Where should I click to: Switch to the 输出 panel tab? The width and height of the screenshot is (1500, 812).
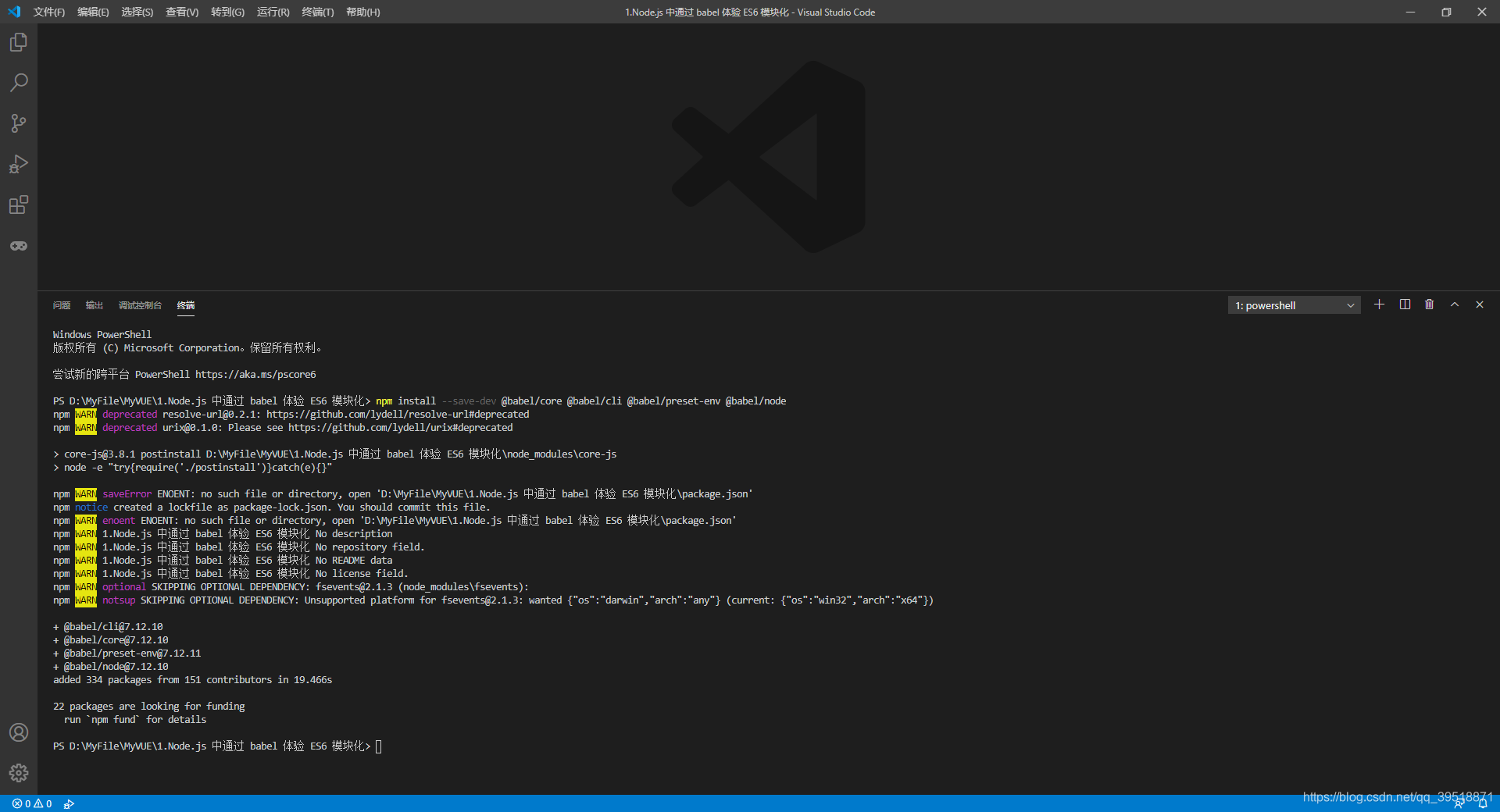tap(95, 305)
